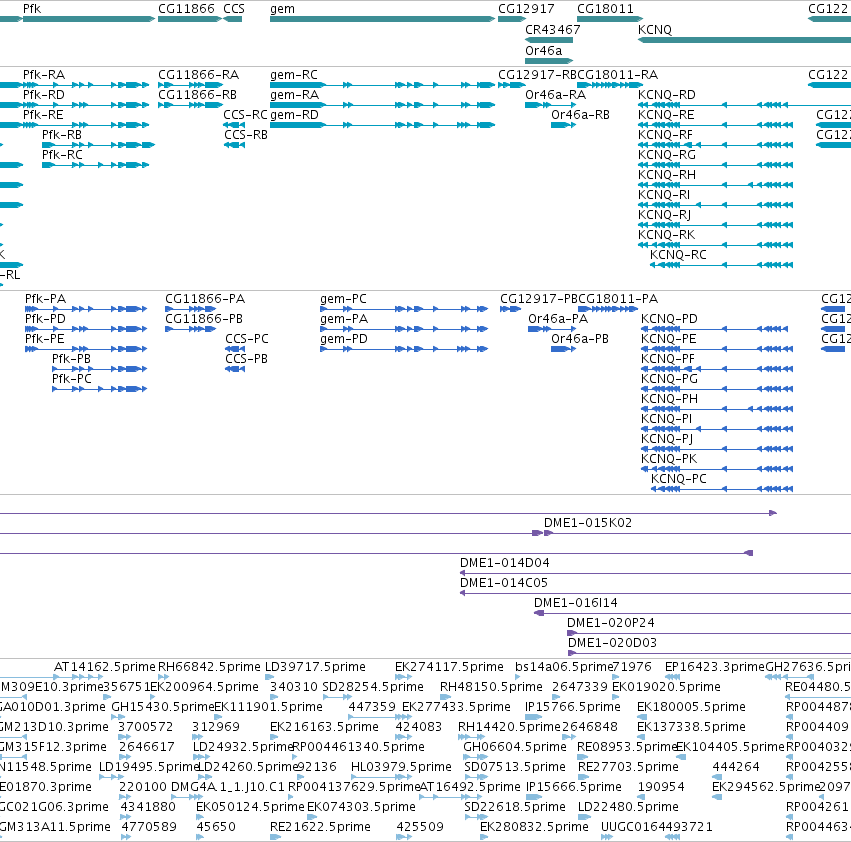Open BAC clone DME1-020D03
The width and height of the screenshot is (851, 842).
pyautogui.click(x=612, y=643)
